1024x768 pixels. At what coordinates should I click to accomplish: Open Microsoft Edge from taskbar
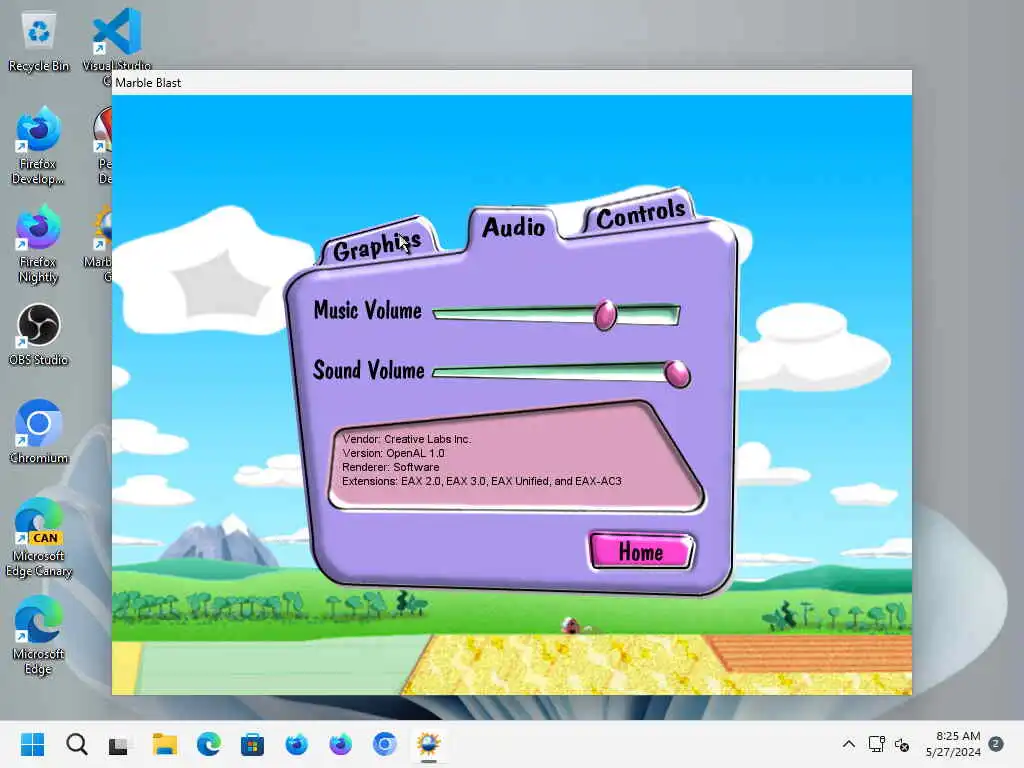pos(208,744)
